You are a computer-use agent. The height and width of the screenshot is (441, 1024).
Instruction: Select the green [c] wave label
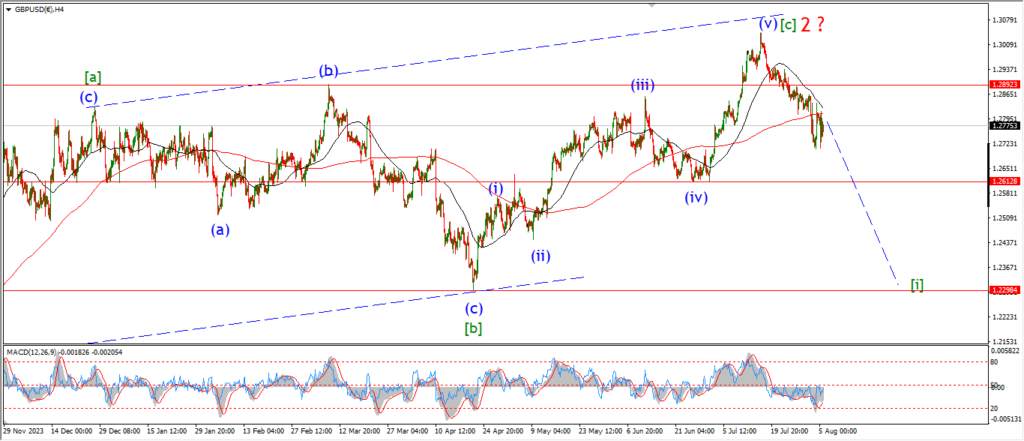coord(788,24)
